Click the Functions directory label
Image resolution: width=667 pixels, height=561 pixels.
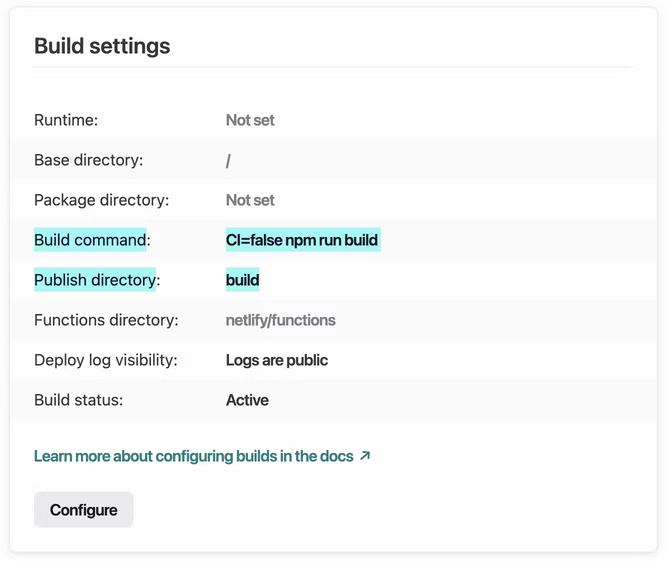point(106,320)
